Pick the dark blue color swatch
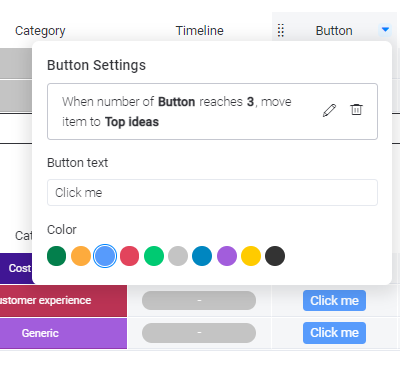The image size is (400, 370). pos(202,256)
